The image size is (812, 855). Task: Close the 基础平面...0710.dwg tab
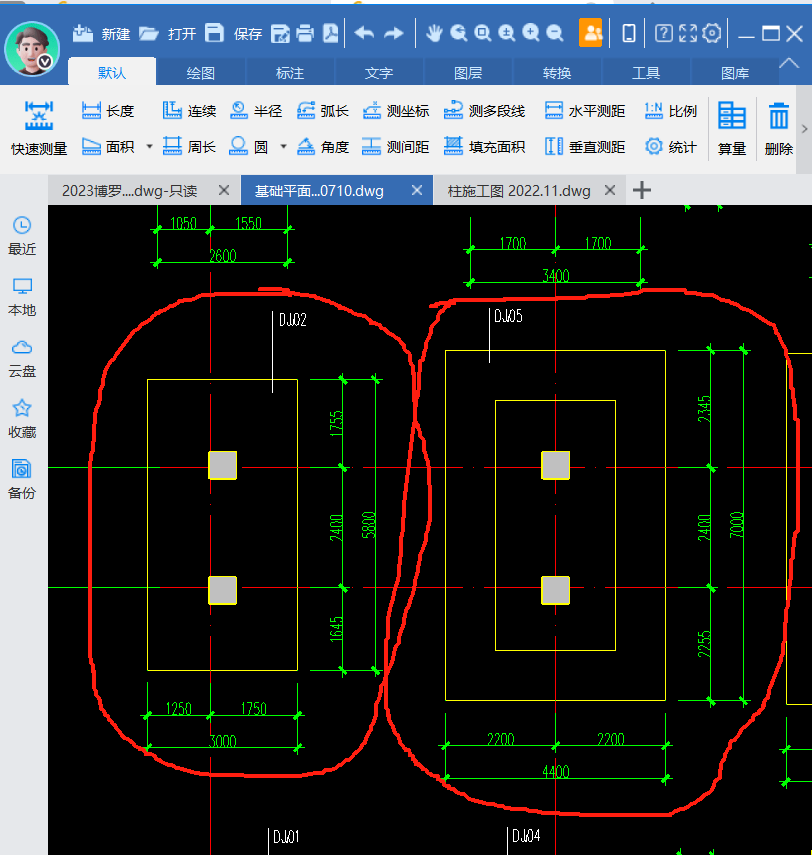pyautogui.click(x=417, y=190)
